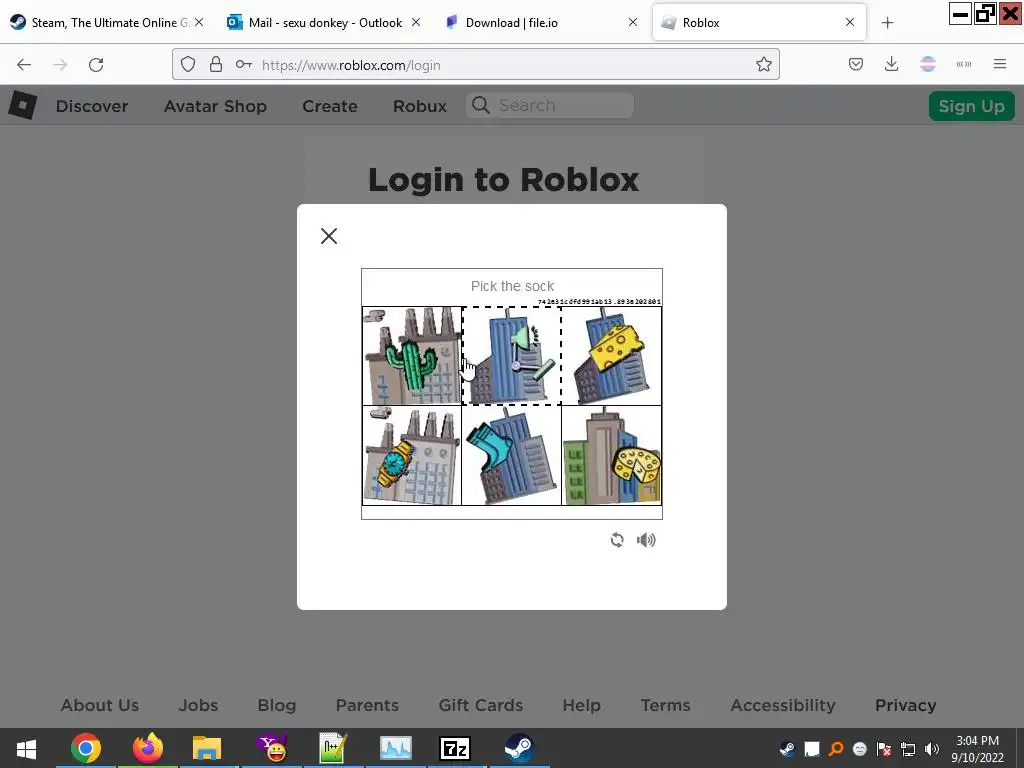Open the Terms footer link
Image resolution: width=1024 pixels, height=768 pixels.
coord(665,705)
